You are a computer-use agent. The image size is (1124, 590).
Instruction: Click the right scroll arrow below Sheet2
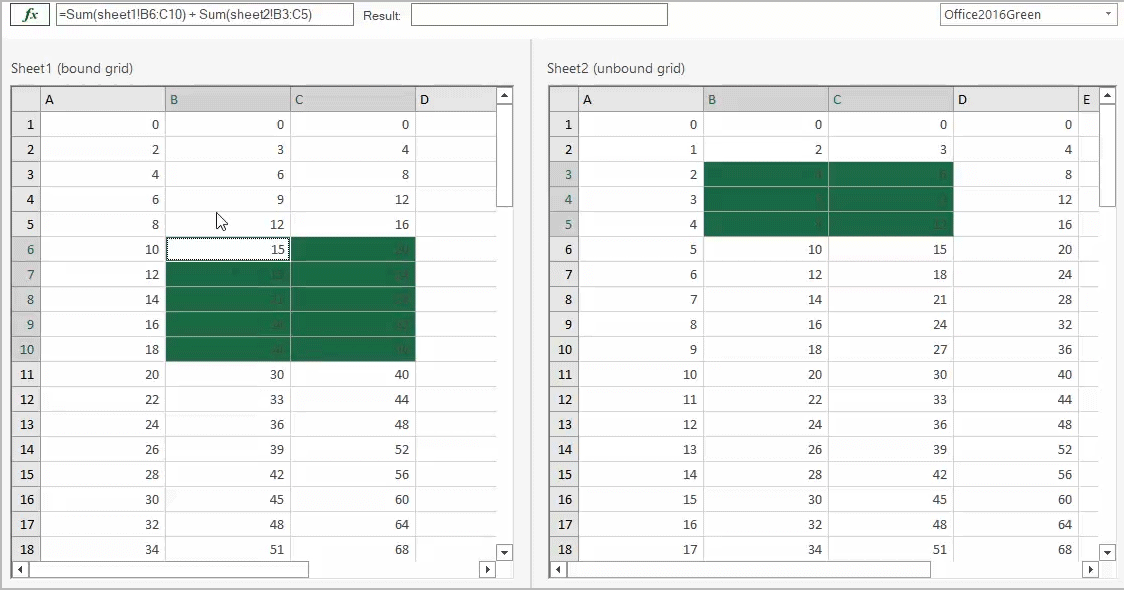pos(1091,569)
